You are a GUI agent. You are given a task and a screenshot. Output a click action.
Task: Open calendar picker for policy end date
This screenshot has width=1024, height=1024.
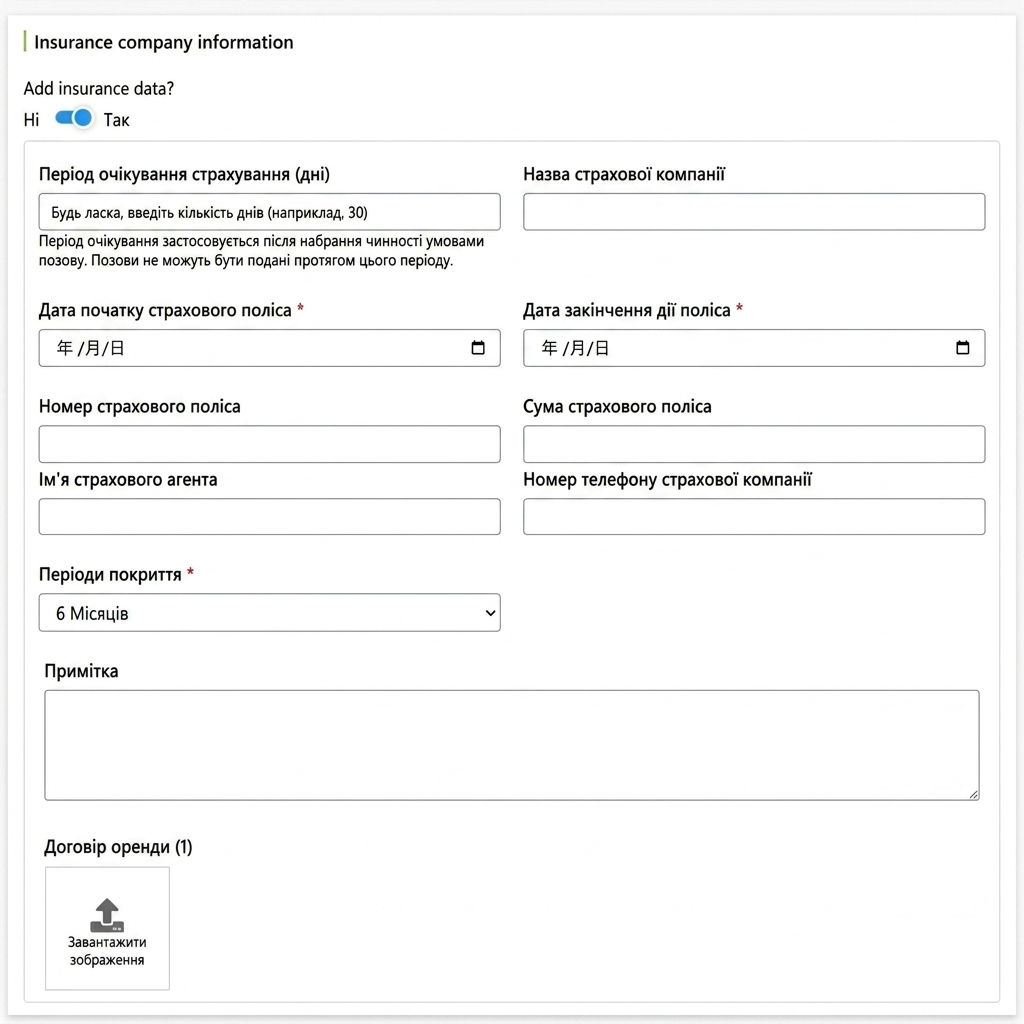coord(963,347)
